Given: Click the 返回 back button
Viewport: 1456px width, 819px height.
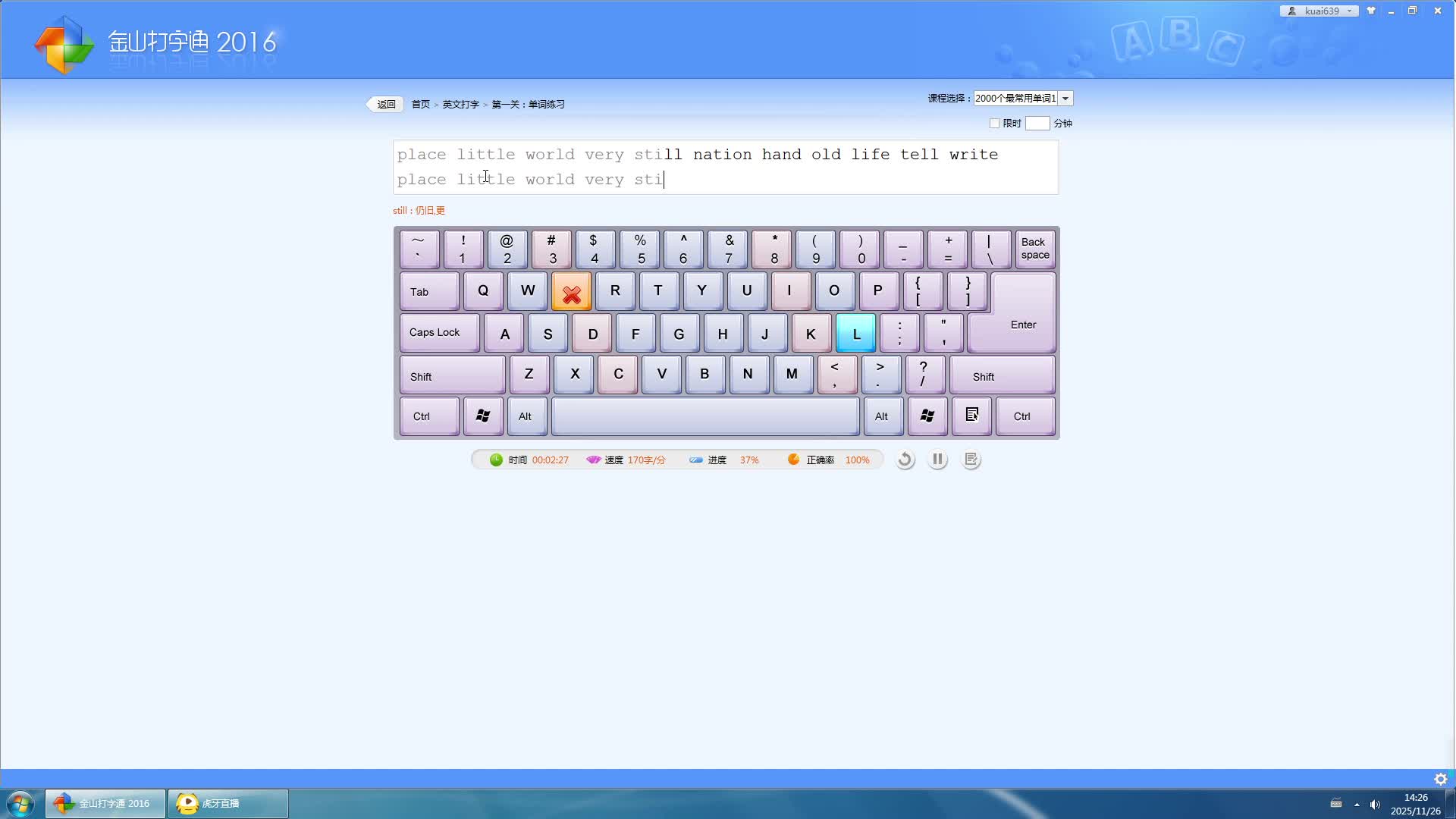Looking at the screenshot, I should tap(385, 105).
